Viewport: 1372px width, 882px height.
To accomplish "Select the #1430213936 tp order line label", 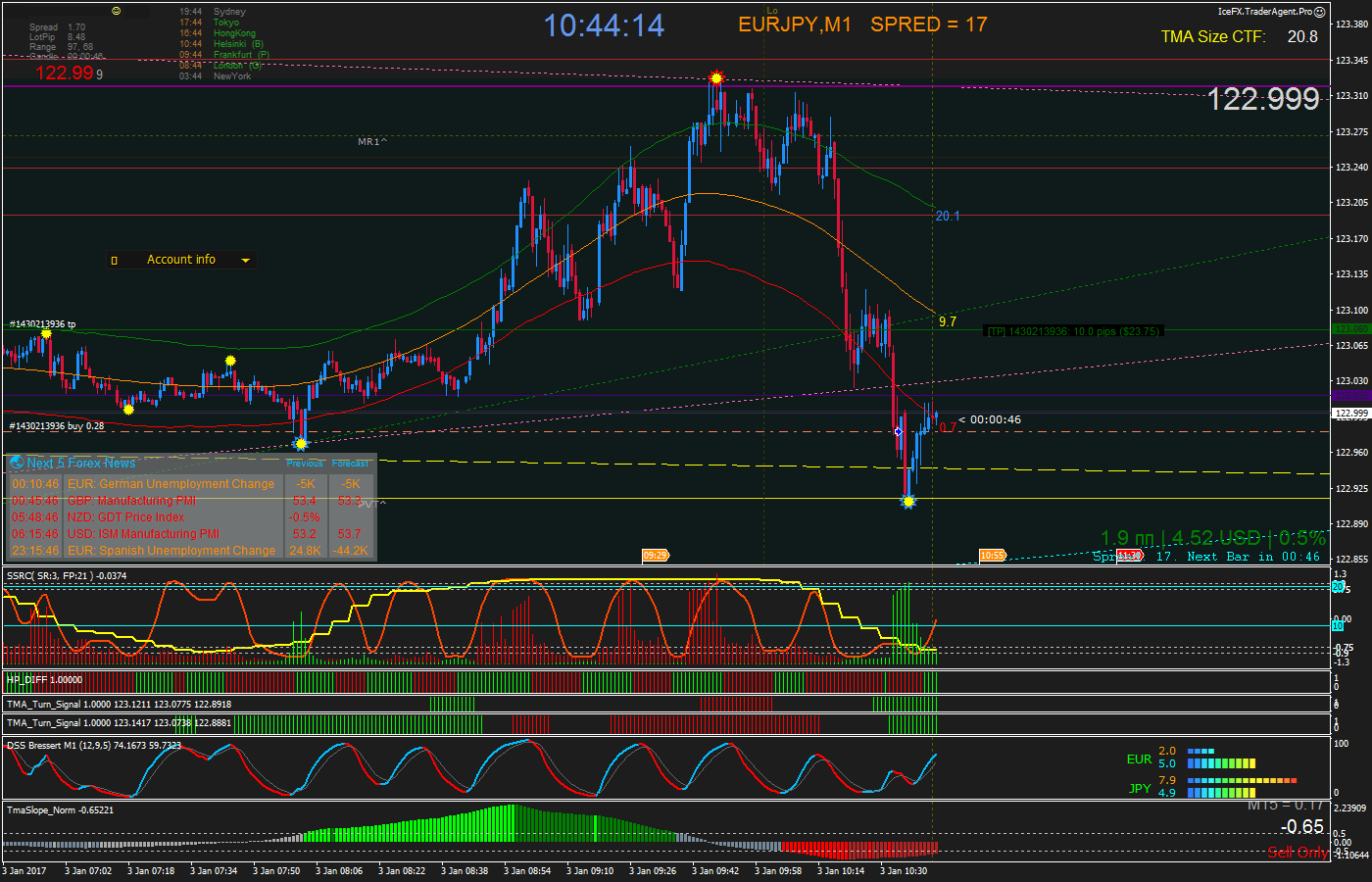I will tap(42, 324).
